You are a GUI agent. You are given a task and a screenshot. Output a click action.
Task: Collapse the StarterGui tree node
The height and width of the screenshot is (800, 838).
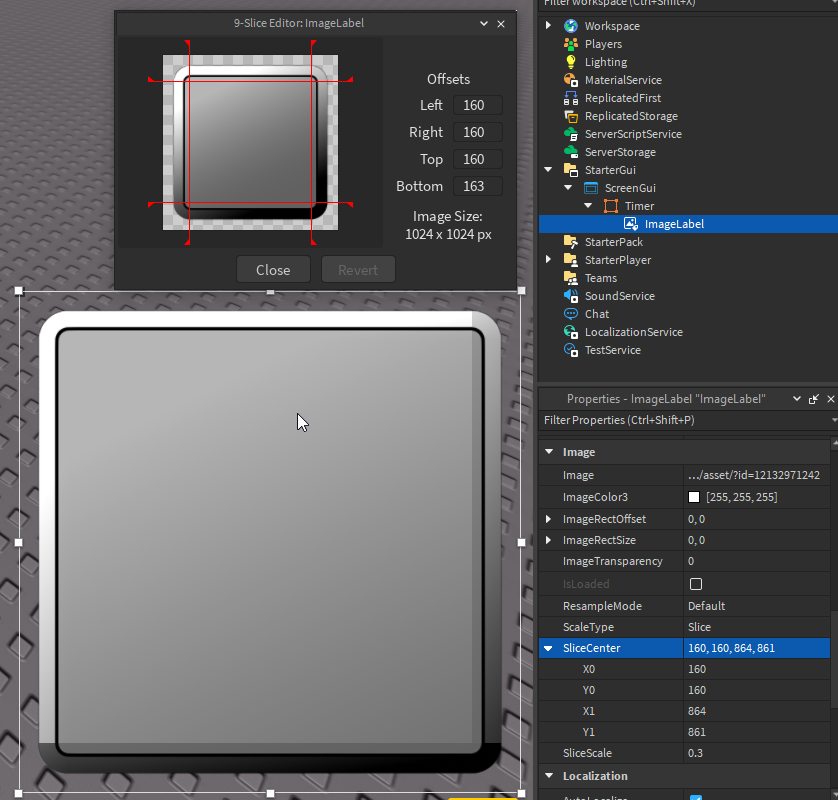tap(548, 169)
